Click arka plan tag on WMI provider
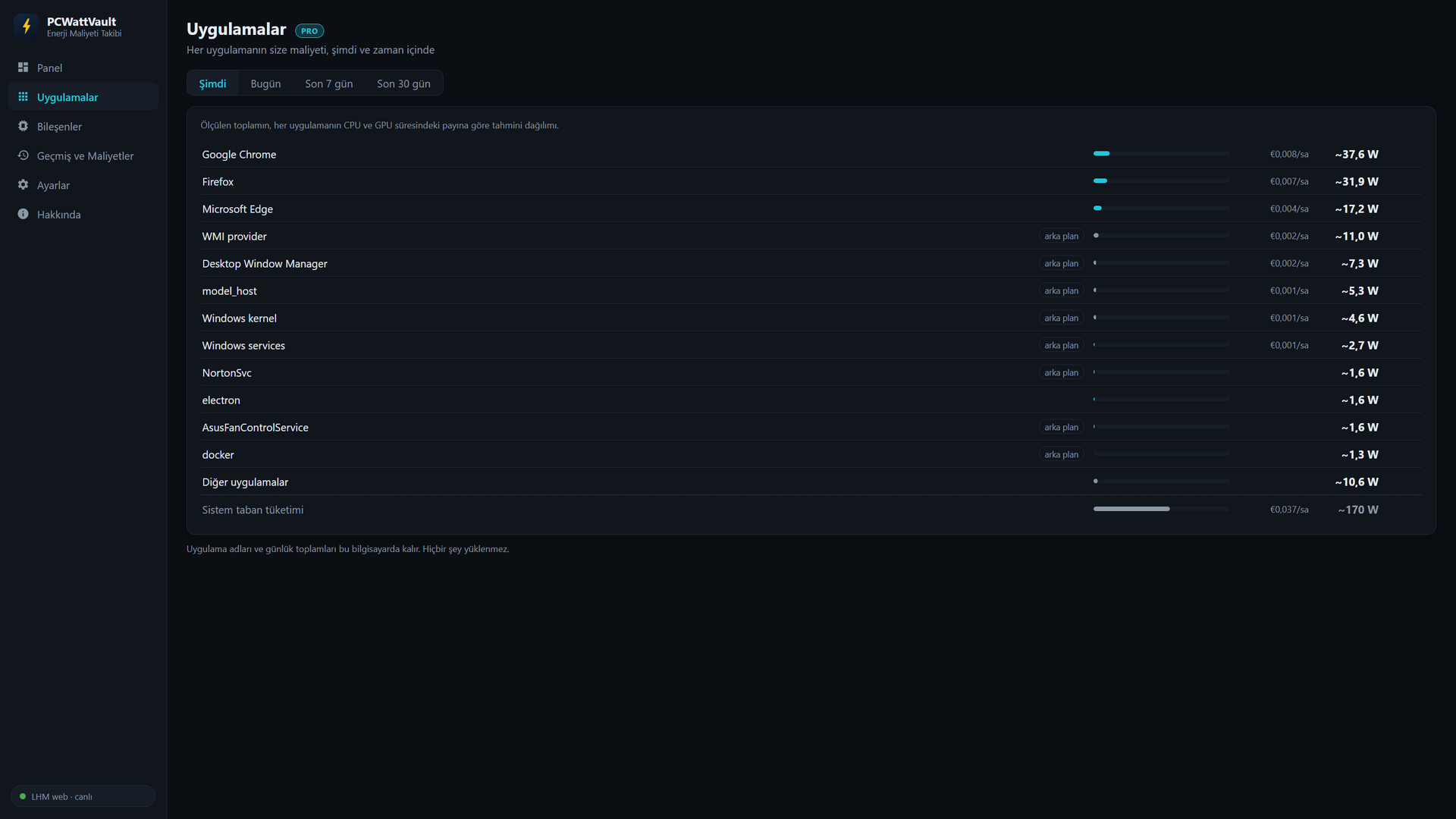This screenshot has height=819, width=1456. click(x=1061, y=236)
